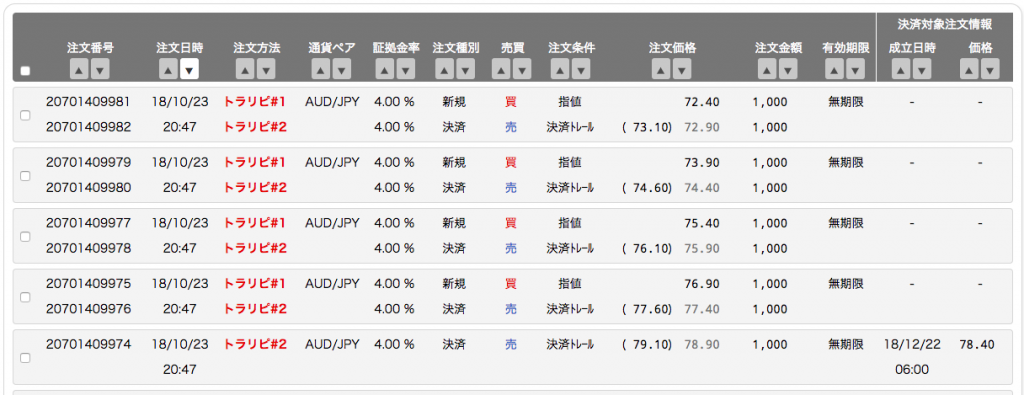Sort 注文番号 column descending

pyautogui.click(x=100, y=69)
